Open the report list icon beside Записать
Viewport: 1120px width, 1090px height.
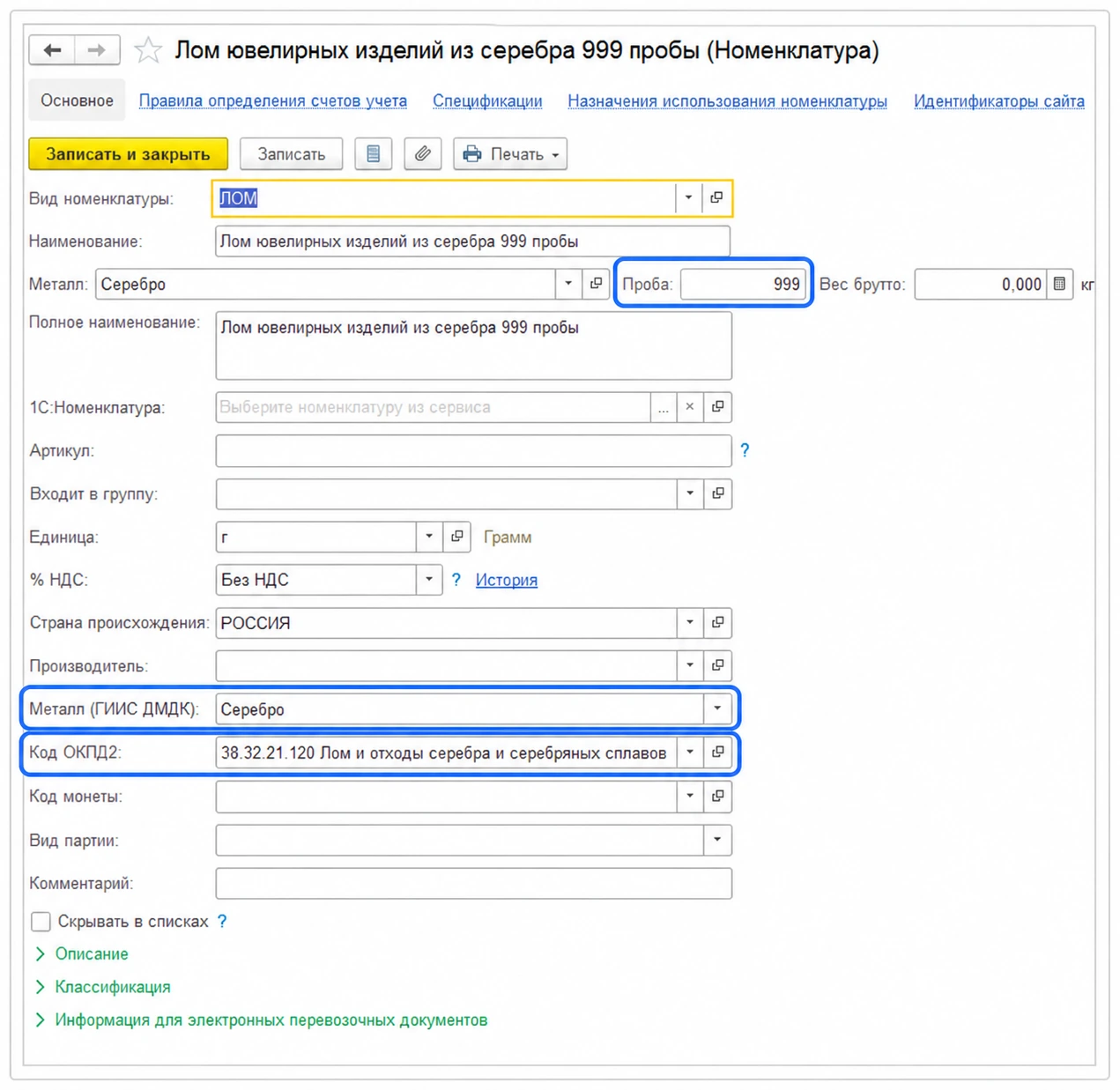pos(373,154)
